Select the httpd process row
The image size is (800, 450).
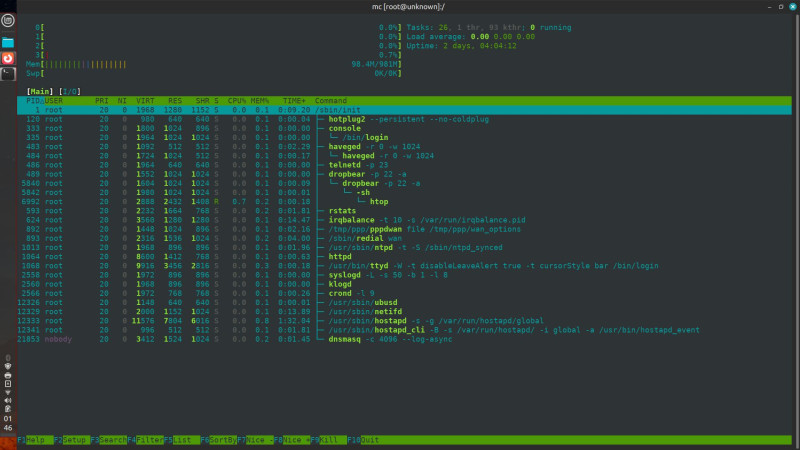[x=404, y=257]
